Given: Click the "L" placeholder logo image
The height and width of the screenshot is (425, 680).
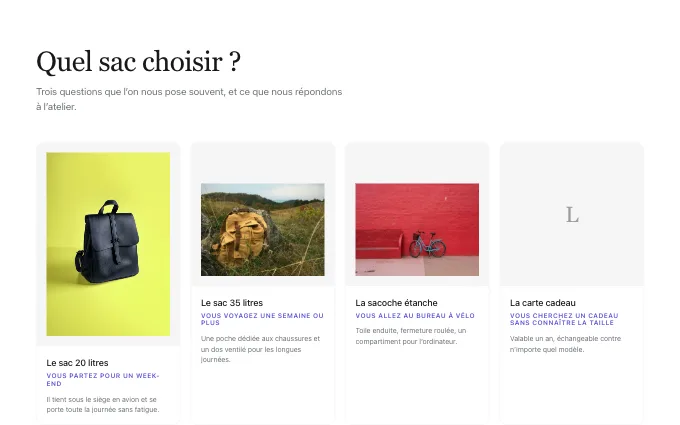Looking at the screenshot, I should 572,214.
